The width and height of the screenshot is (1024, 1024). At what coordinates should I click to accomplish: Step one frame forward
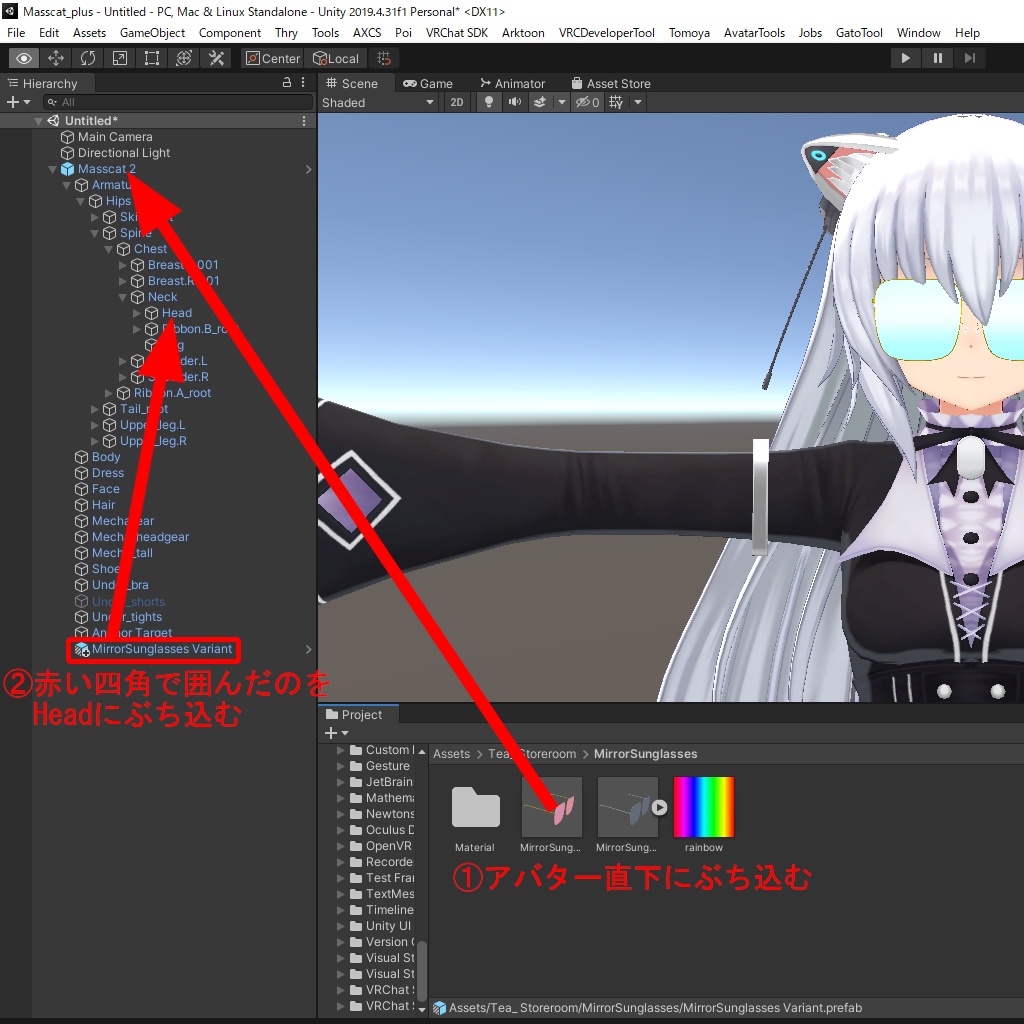pyautogui.click(x=969, y=58)
